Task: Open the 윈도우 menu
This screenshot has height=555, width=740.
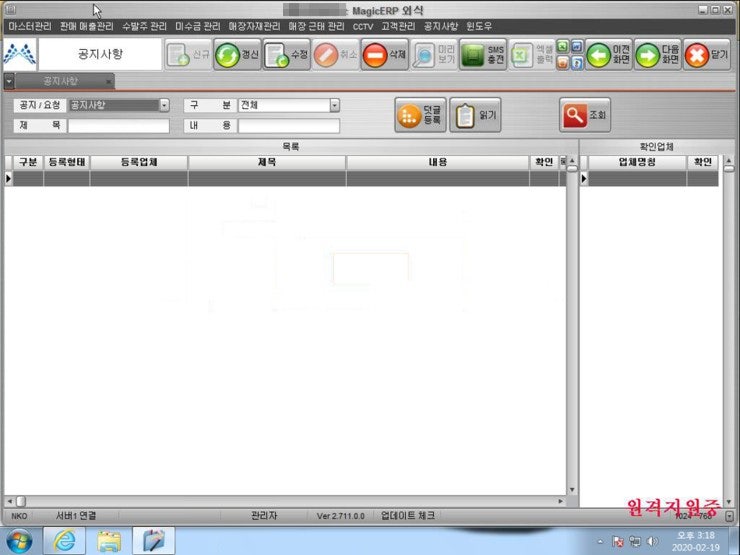Action: 479,26
